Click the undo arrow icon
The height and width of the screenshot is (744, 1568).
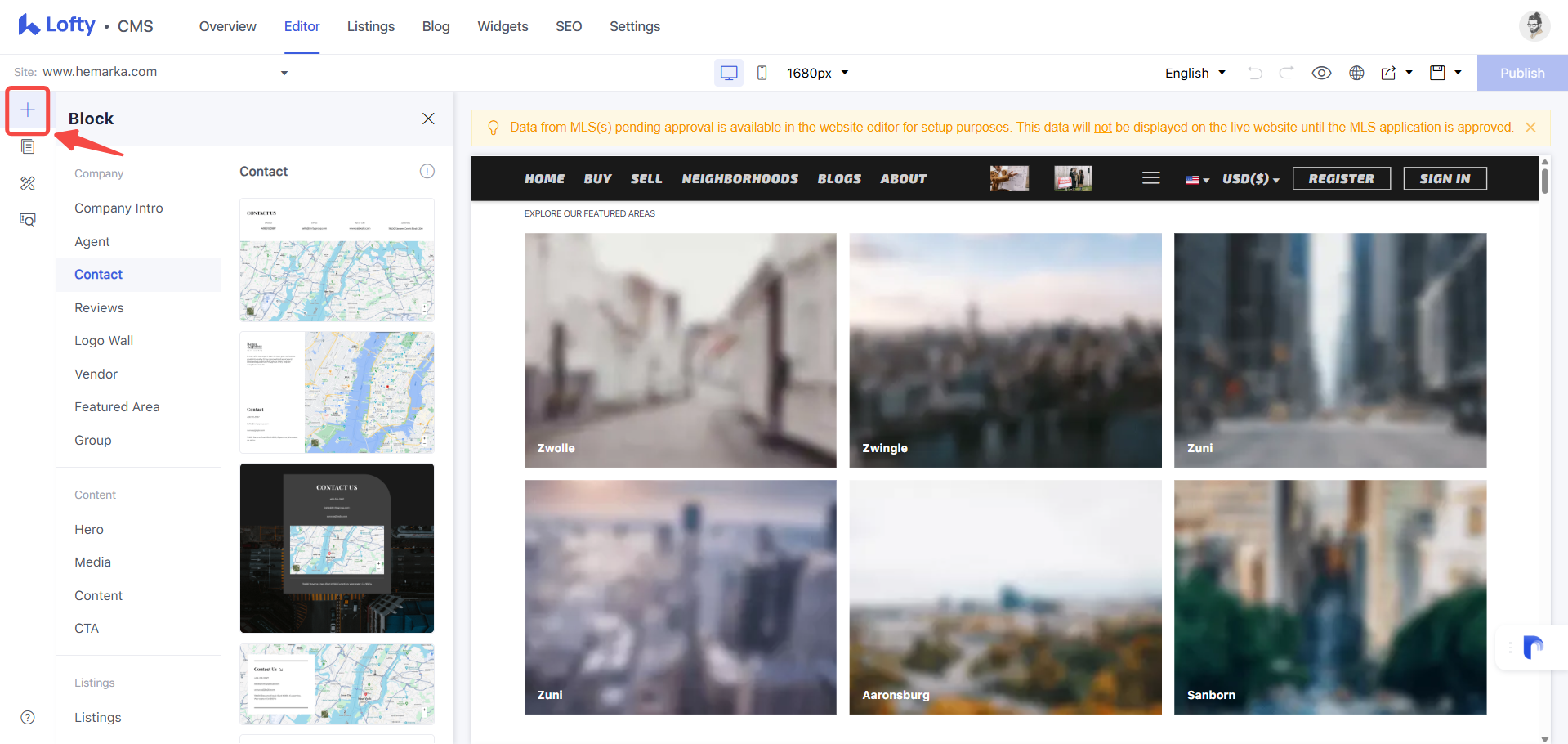1255,73
